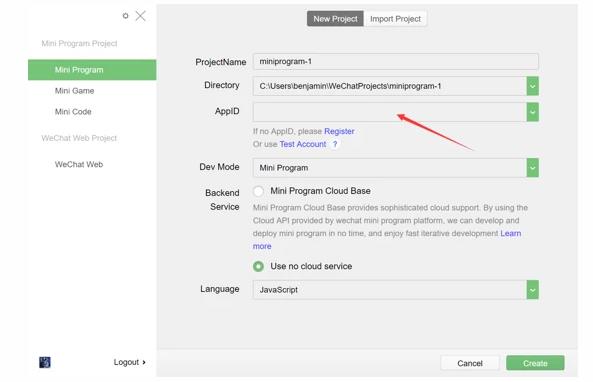
Task: Open the Register link
Action: point(339,131)
